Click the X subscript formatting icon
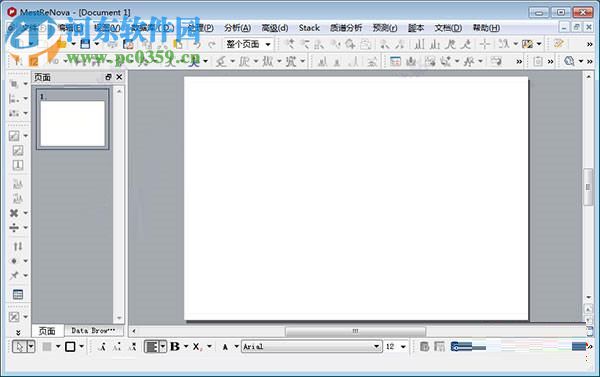The image size is (600, 377). tap(197, 347)
